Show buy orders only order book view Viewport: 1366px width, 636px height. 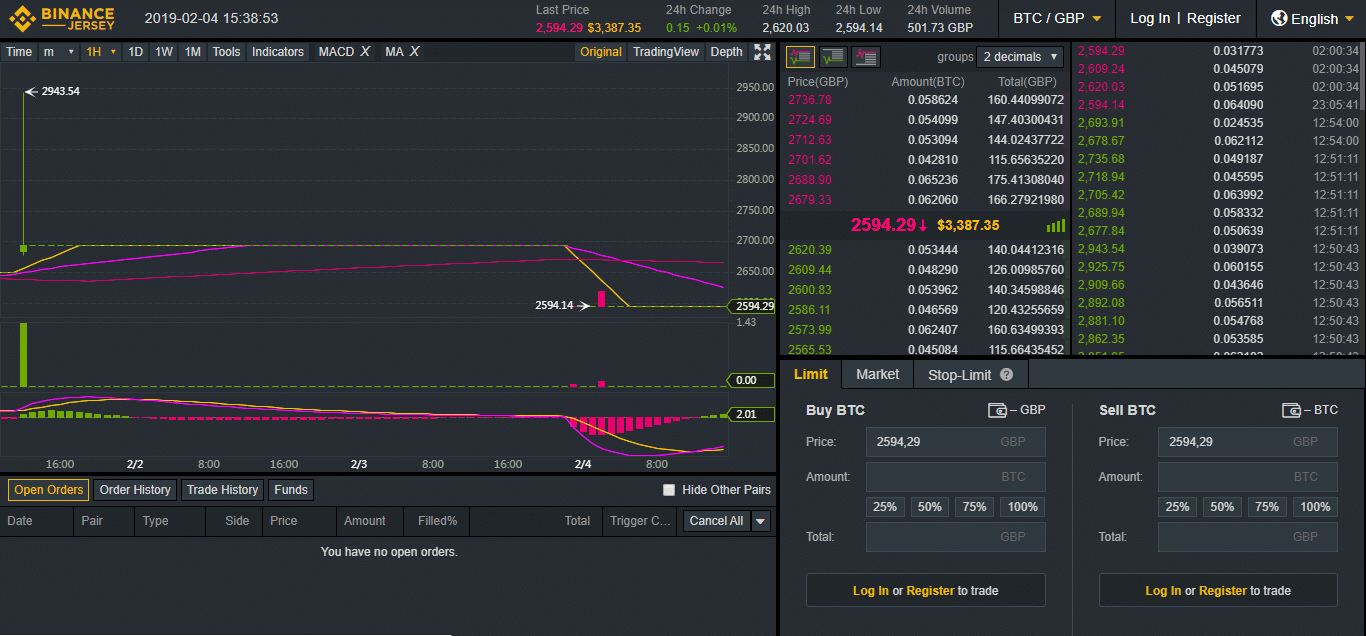tap(833, 57)
